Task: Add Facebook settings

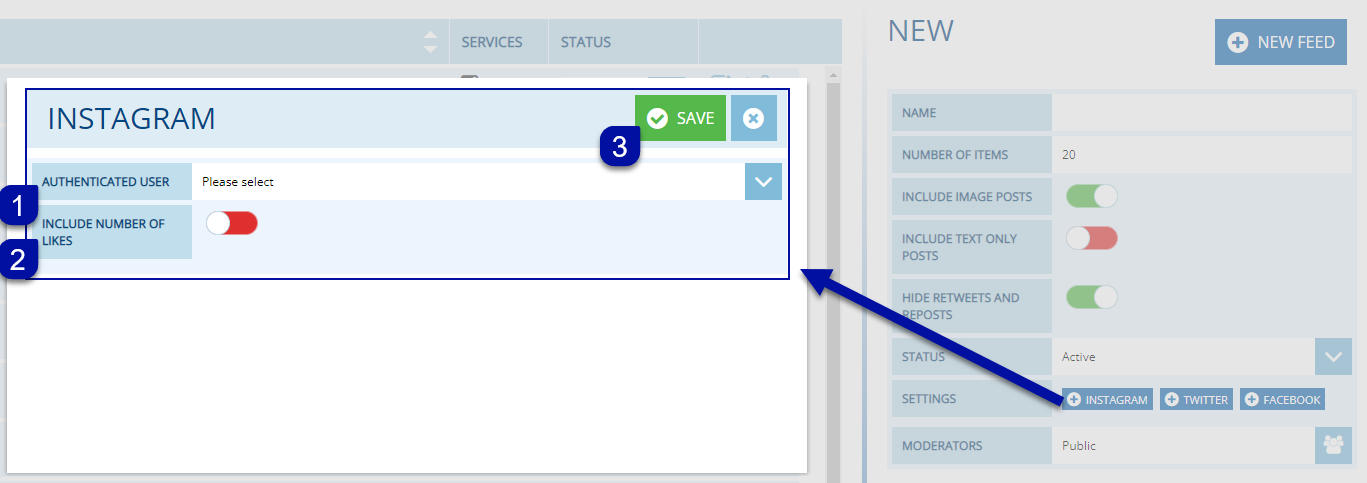Action: pyautogui.click(x=1283, y=399)
